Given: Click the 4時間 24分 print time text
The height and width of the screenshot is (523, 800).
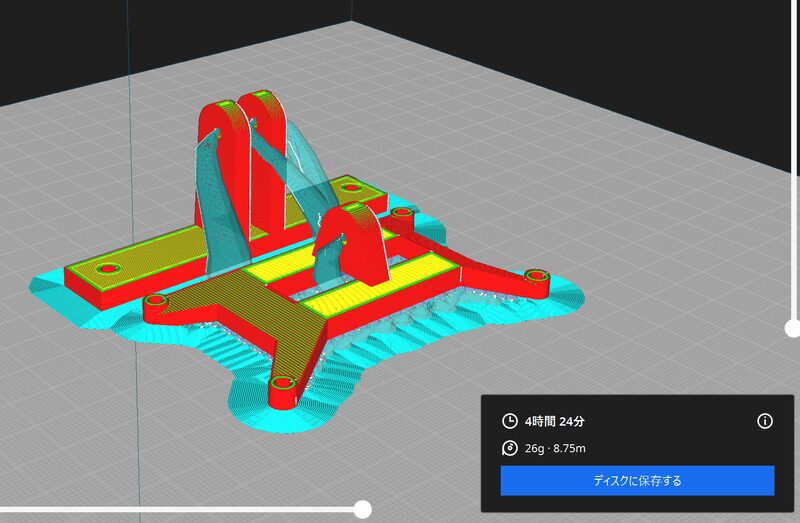Looking at the screenshot, I should tap(558, 421).
